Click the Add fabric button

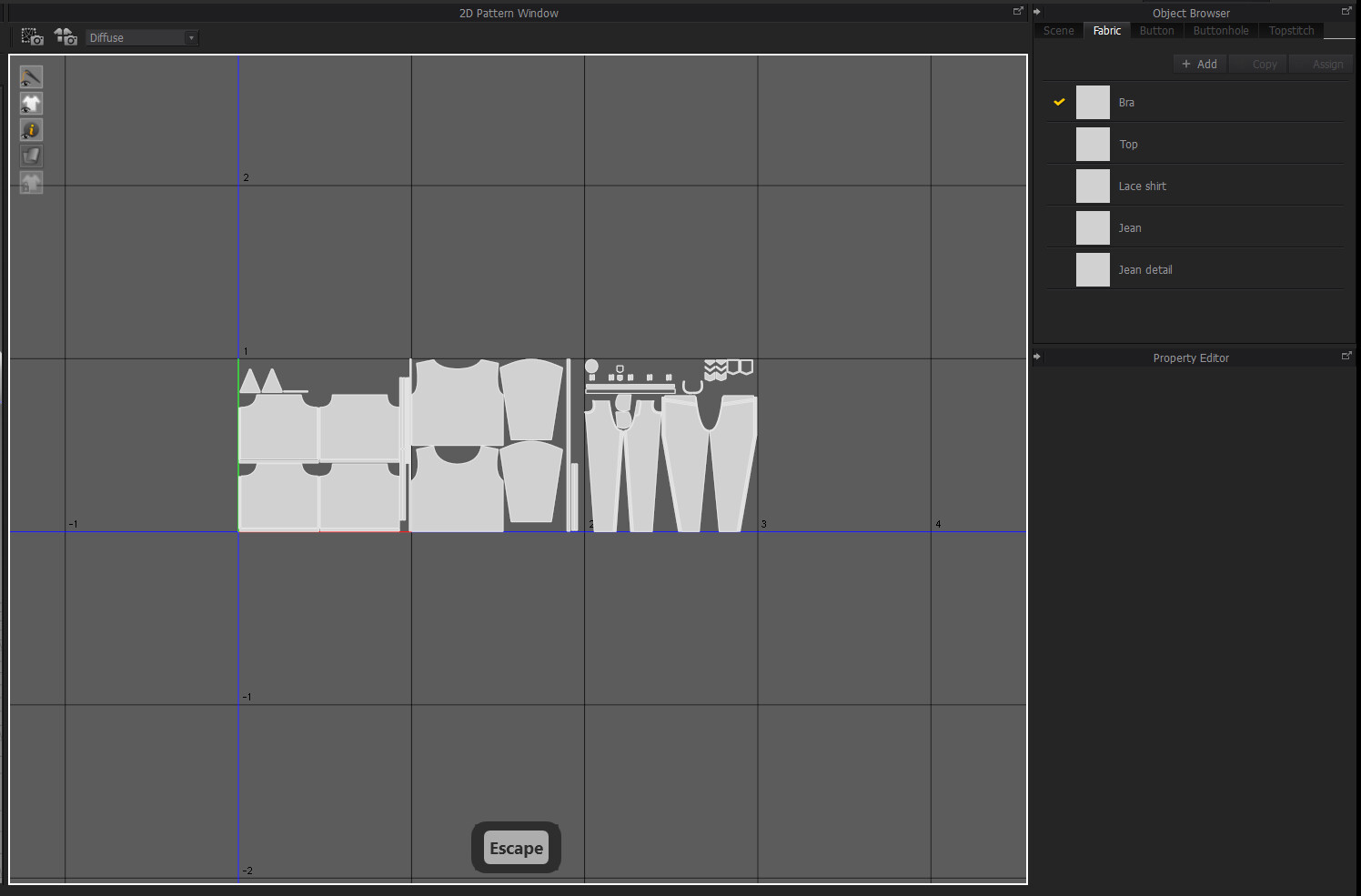(x=1199, y=64)
